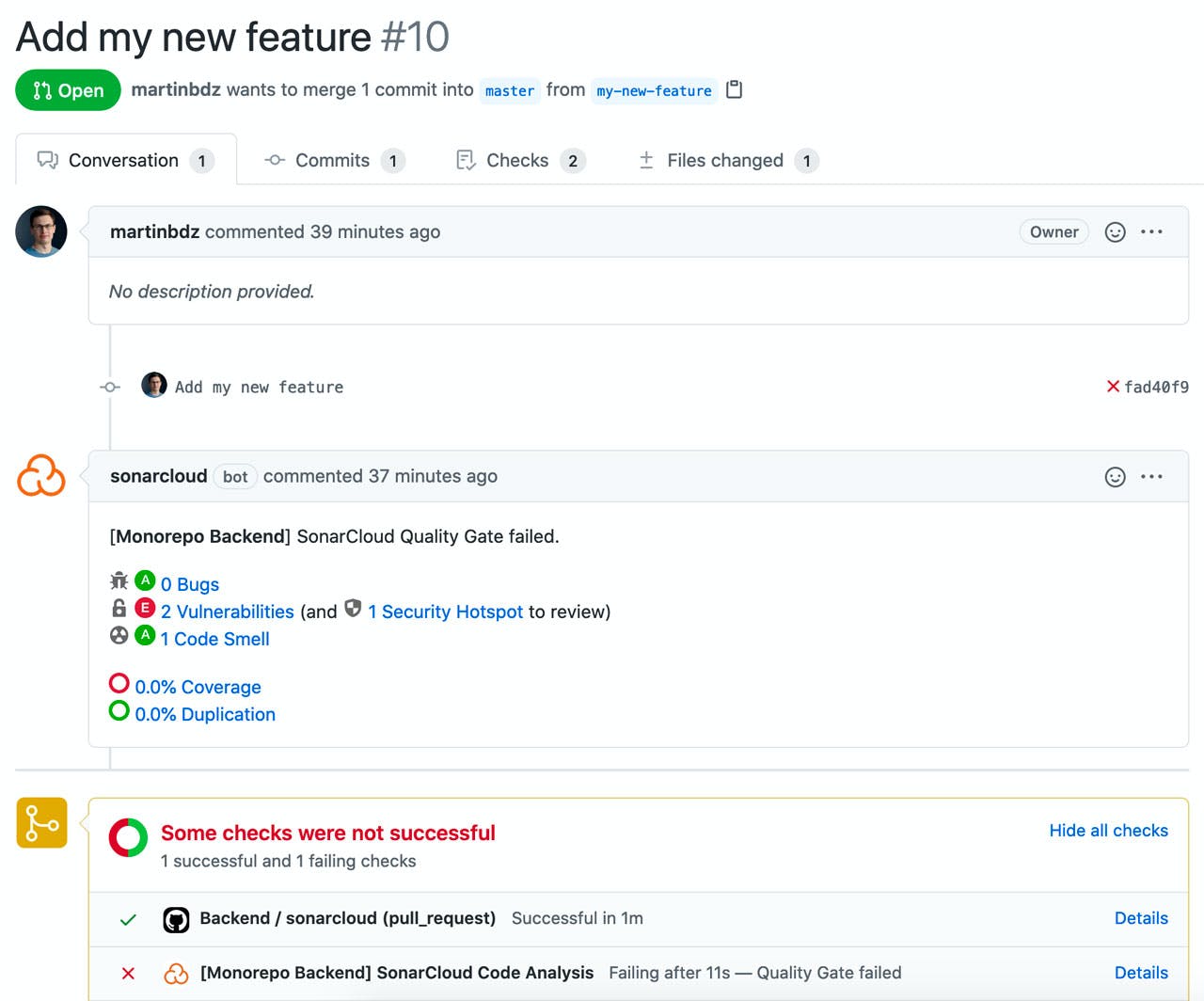Viewport: 1204px width, 1001px height.
Task: Click the yellow merge status icon
Action: pyautogui.click(x=41, y=823)
